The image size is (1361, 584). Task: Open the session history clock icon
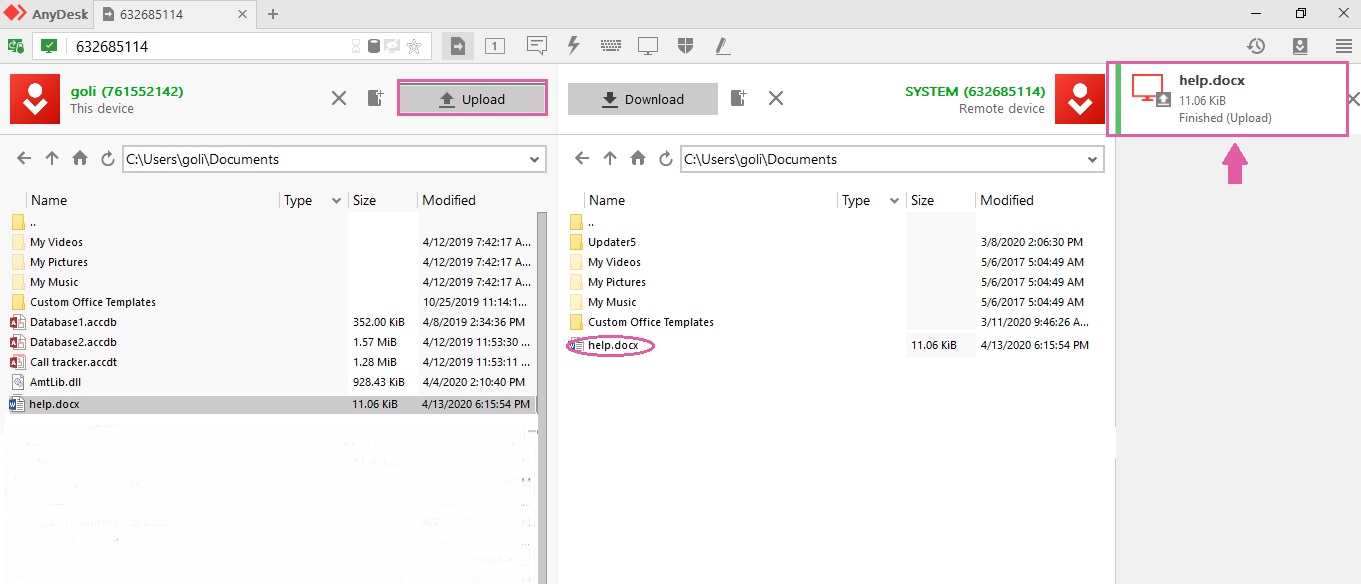pos(1256,46)
